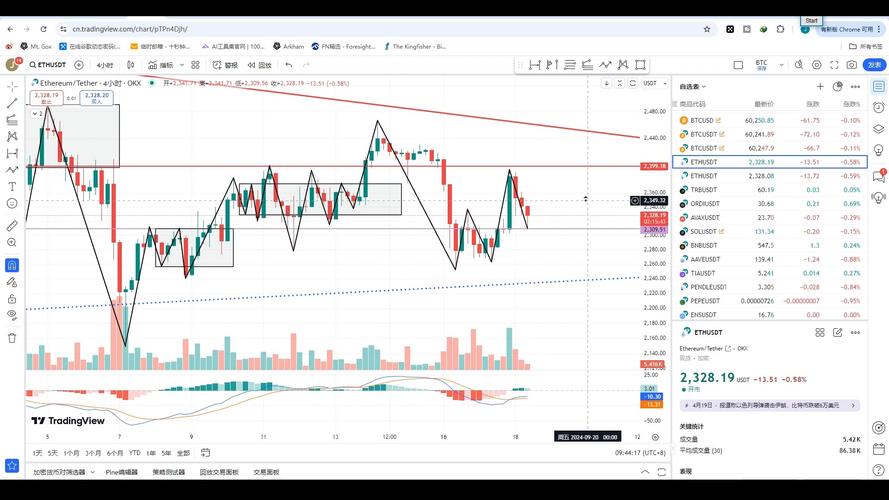Open the 4小时 interval selector
This screenshot has height=500, width=889.
point(104,65)
